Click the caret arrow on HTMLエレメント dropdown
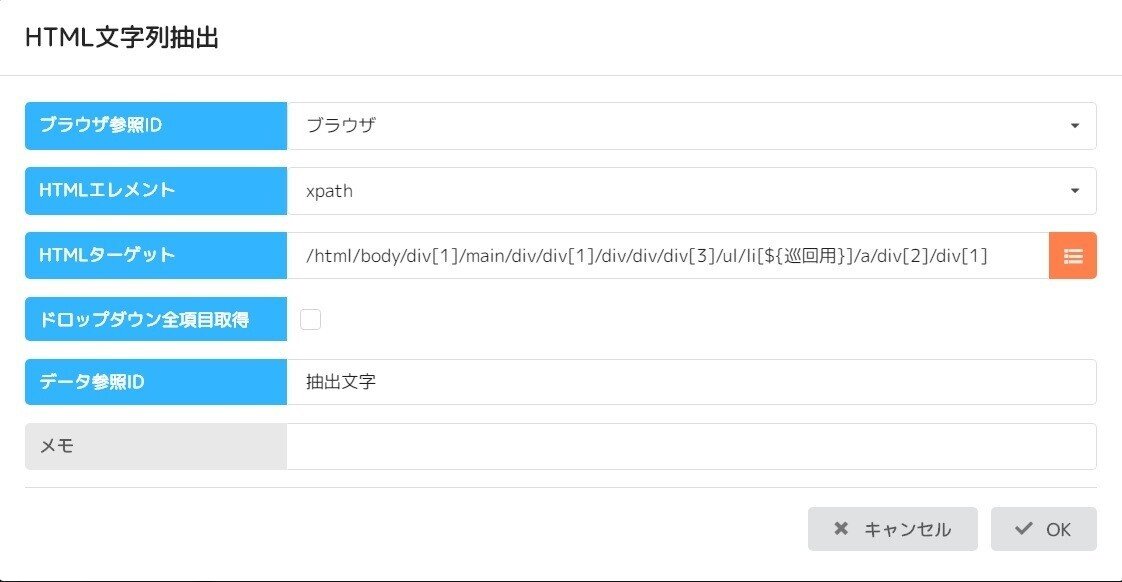 pyautogui.click(x=1075, y=191)
